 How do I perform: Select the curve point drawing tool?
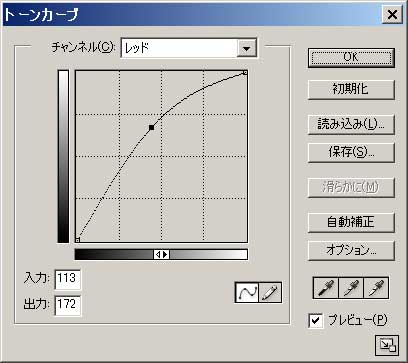click(x=247, y=292)
